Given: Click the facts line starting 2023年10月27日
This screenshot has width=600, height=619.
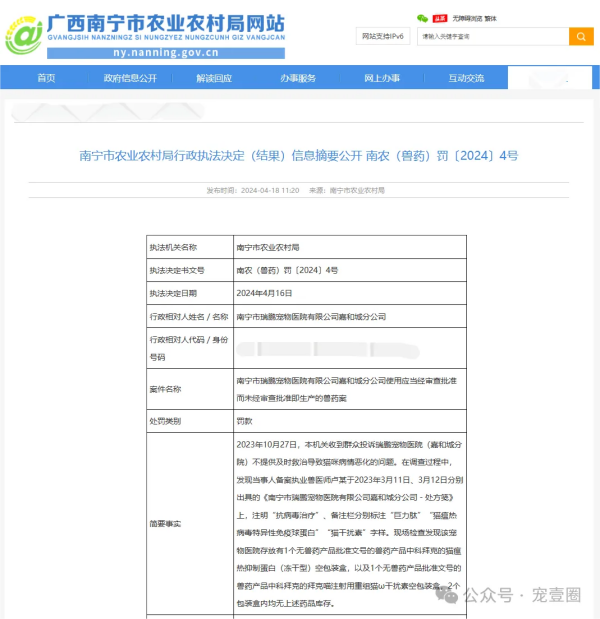Looking at the screenshot, I should tap(349, 445).
